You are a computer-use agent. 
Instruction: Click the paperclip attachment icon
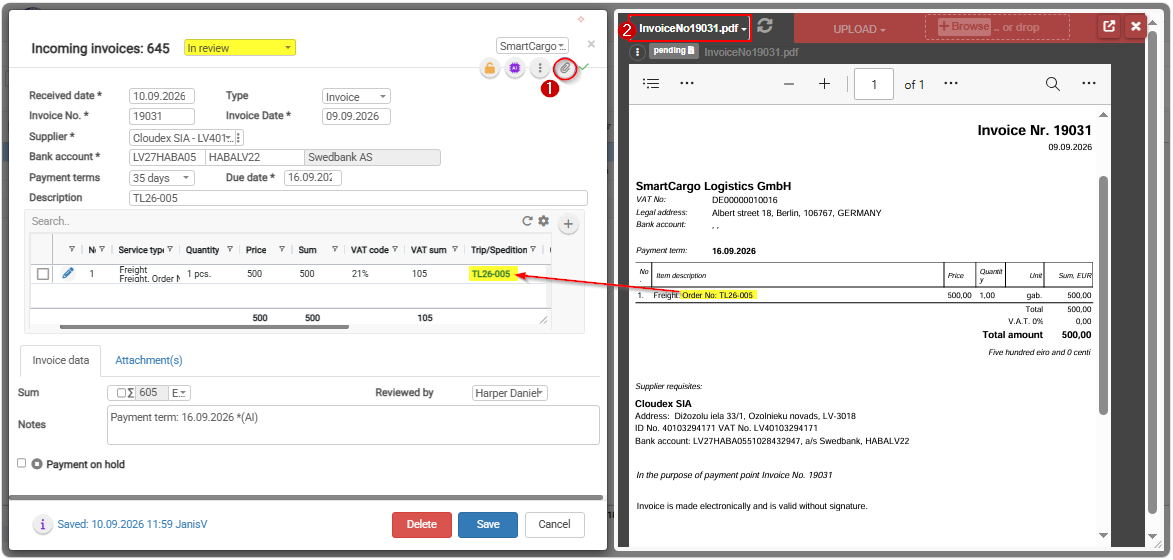566,68
